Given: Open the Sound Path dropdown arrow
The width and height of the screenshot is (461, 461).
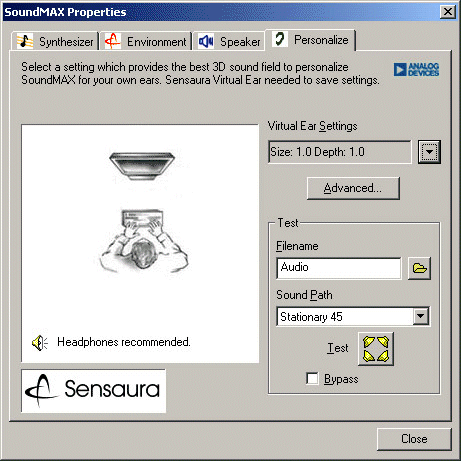Looking at the screenshot, I should point(421,316).
